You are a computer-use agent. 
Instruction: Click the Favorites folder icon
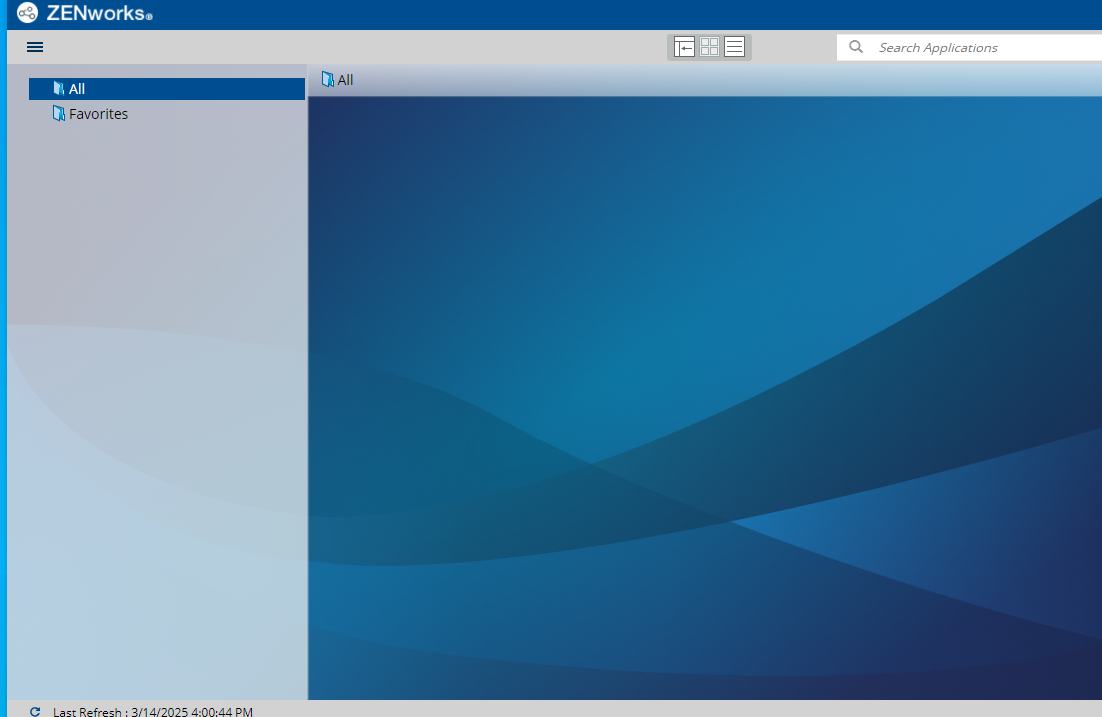(59, 114)
